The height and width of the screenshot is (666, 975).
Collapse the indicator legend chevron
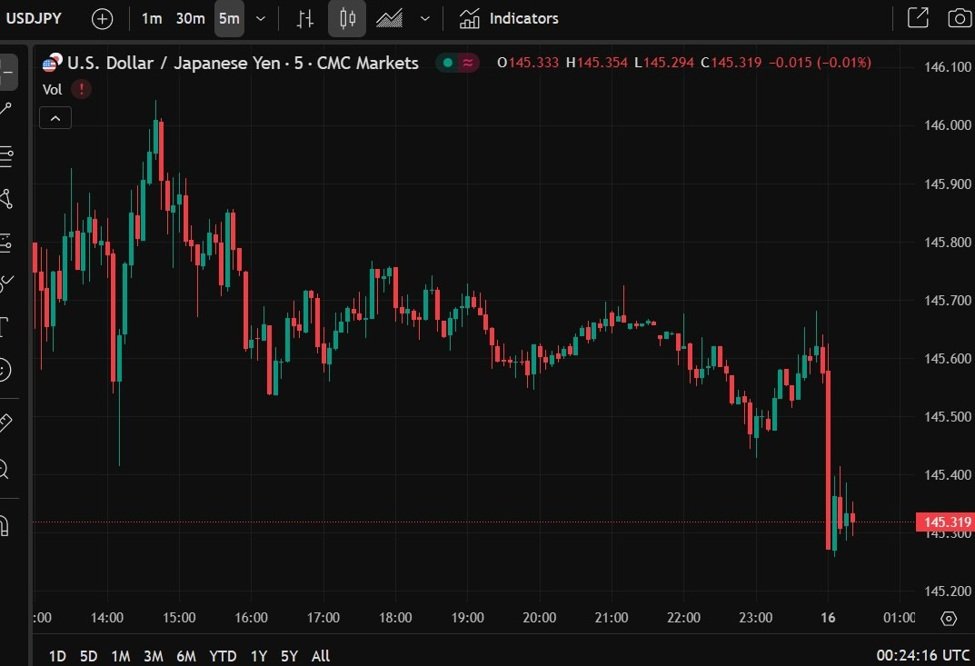55,118
